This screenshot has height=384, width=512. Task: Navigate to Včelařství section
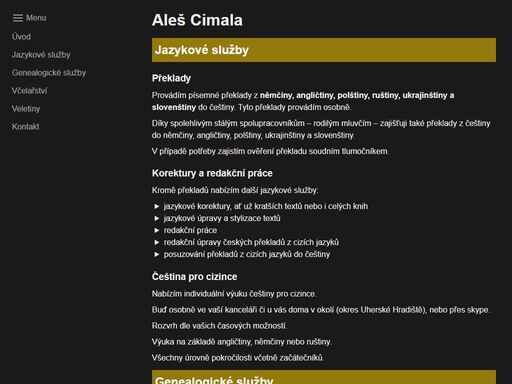(x=30, y=91)
